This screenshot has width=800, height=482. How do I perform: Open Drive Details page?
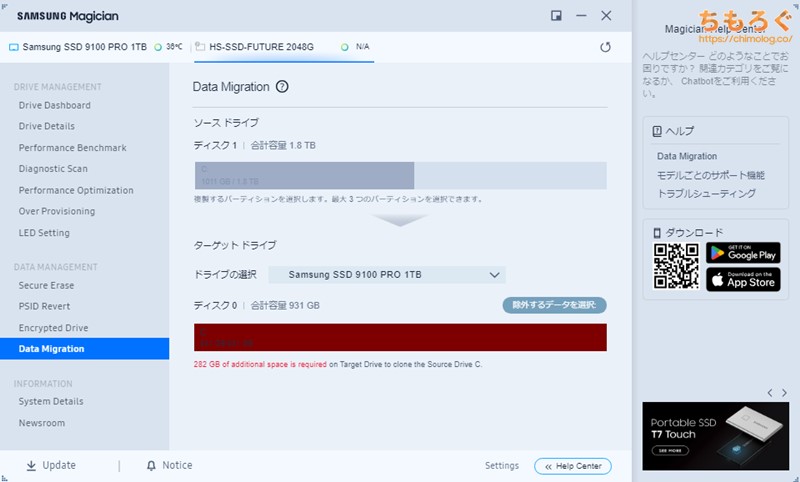pos(46,126)
